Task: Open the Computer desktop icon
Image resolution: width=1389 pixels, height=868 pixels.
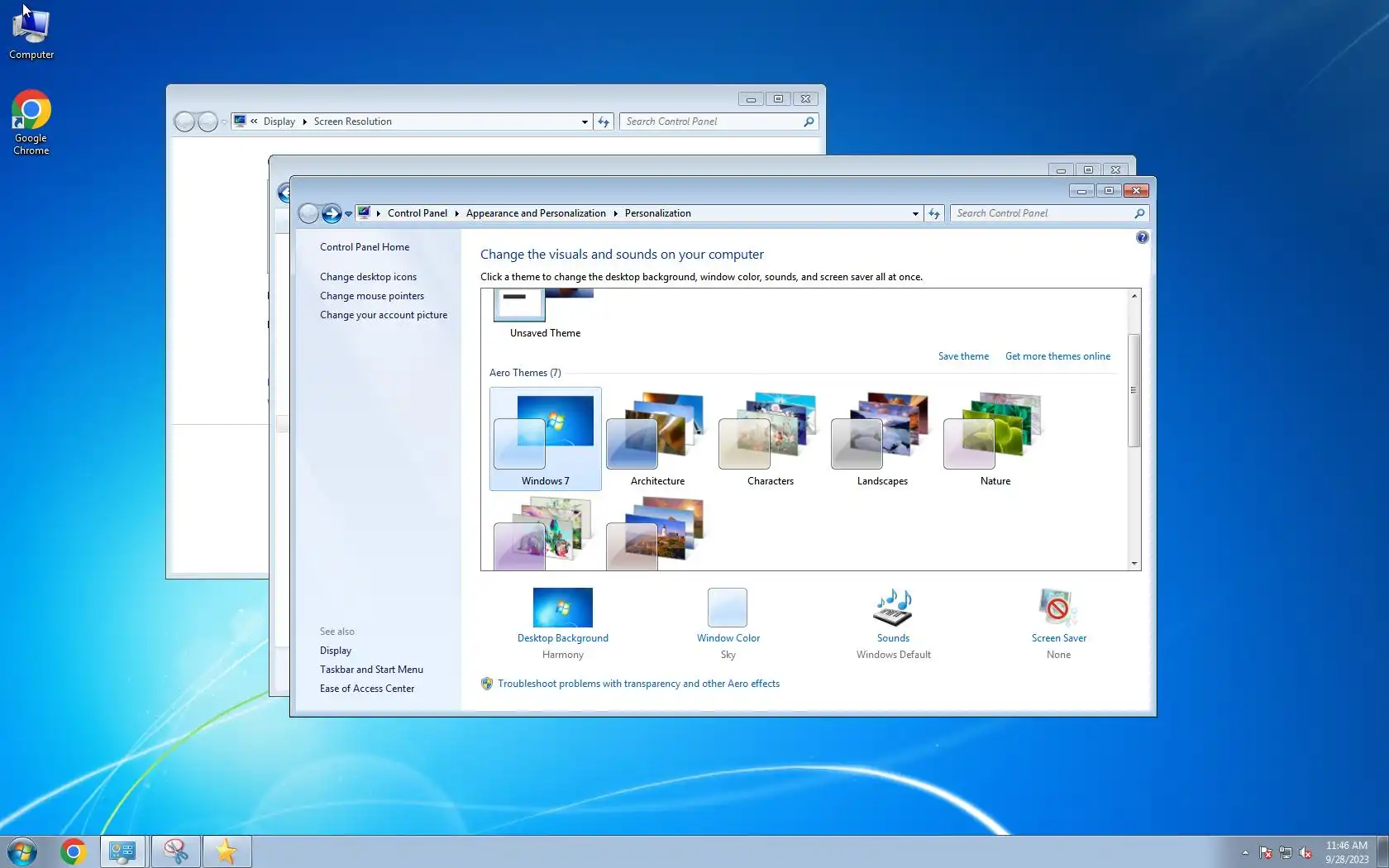Action: [31, 33]
